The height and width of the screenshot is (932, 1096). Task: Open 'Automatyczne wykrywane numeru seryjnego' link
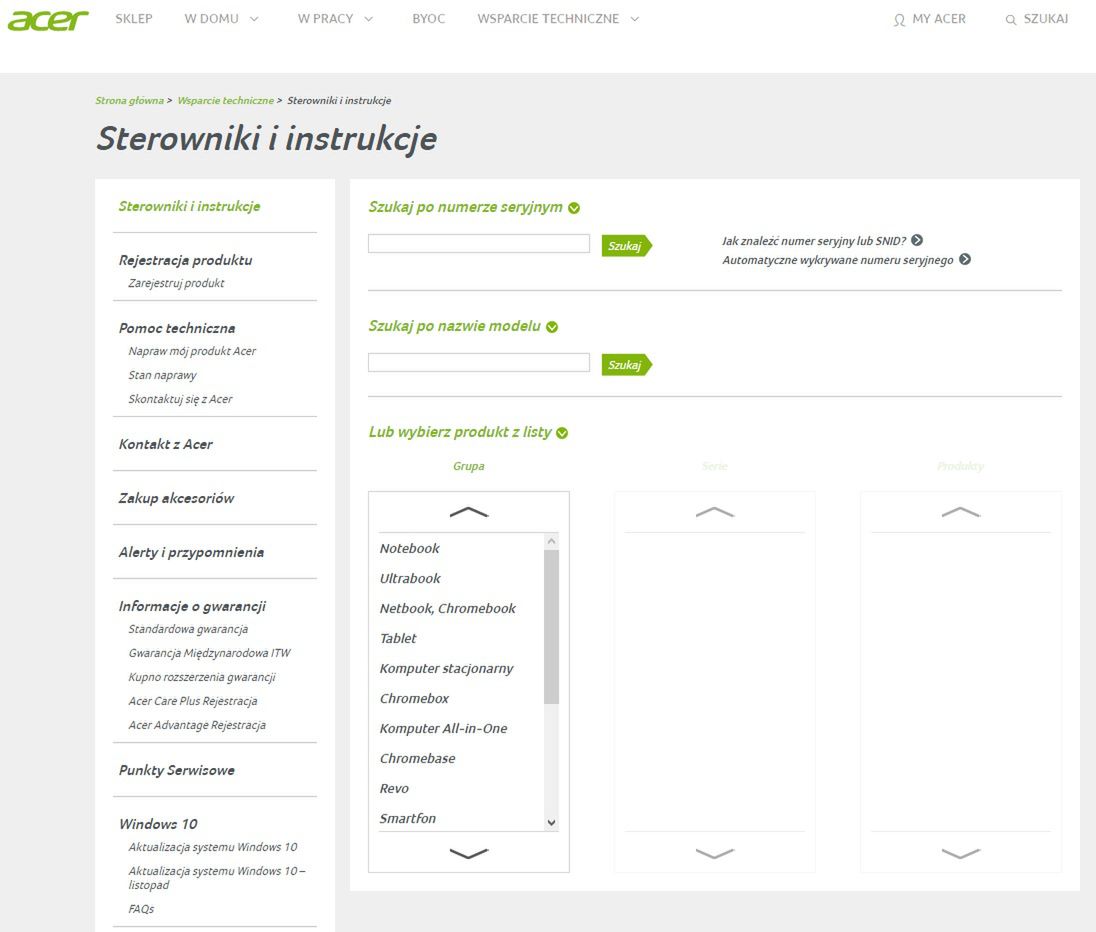pyautogui.click(x=837, y=260)
